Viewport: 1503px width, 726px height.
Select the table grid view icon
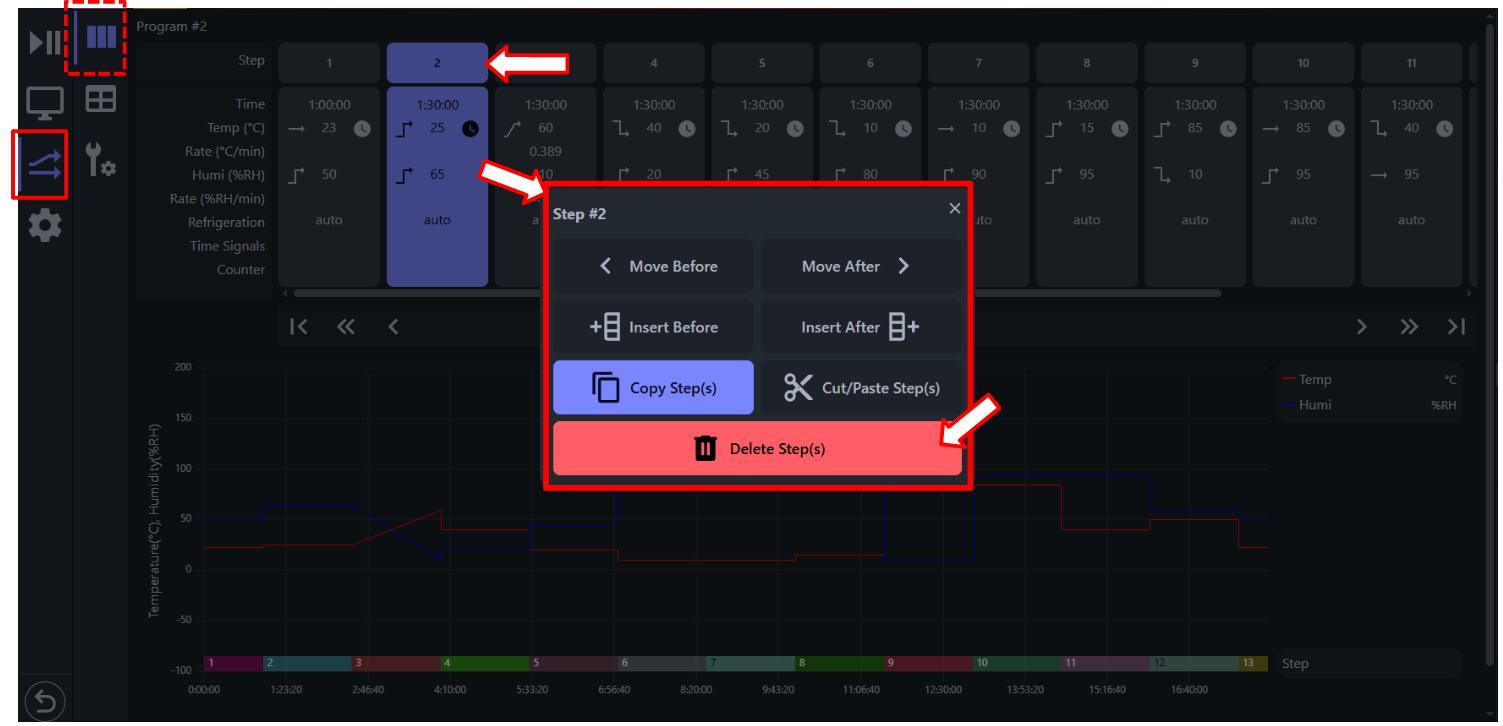tap(100, 99)
